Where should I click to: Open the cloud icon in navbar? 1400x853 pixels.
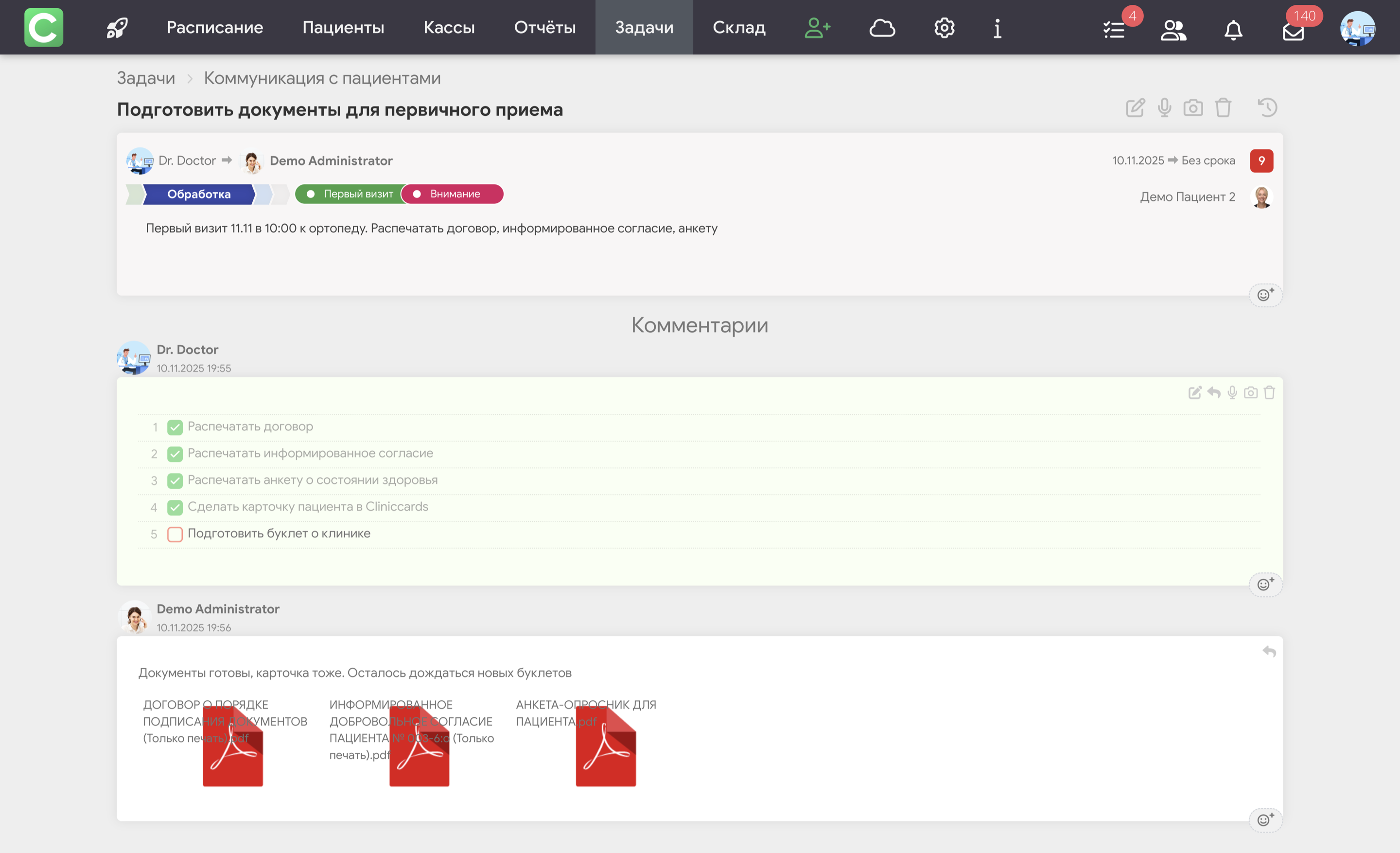[x=882, y=28]
